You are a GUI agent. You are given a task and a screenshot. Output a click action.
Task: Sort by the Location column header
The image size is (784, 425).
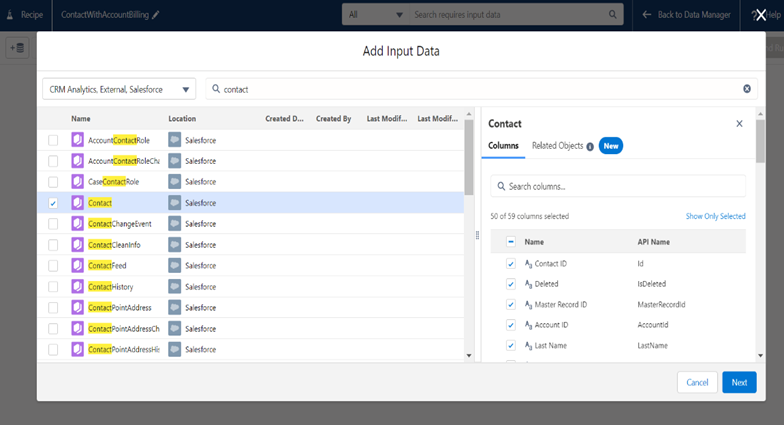[182, 118]
